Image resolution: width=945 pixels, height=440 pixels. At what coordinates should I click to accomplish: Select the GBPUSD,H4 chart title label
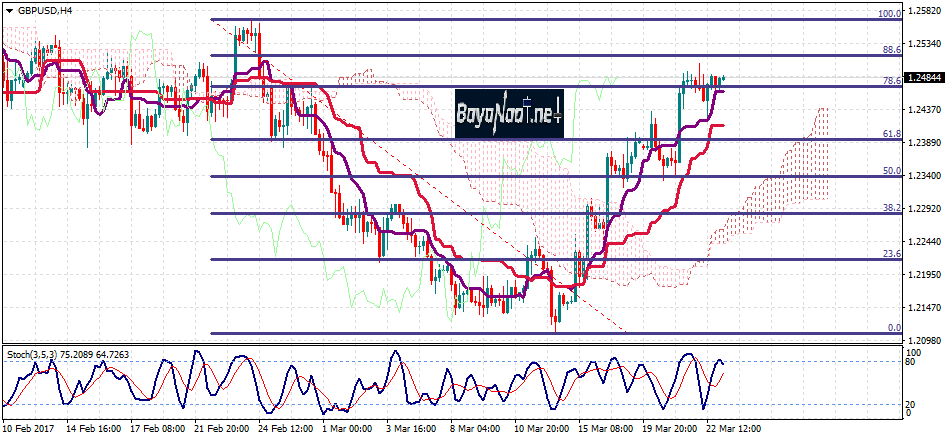[45, 11]
